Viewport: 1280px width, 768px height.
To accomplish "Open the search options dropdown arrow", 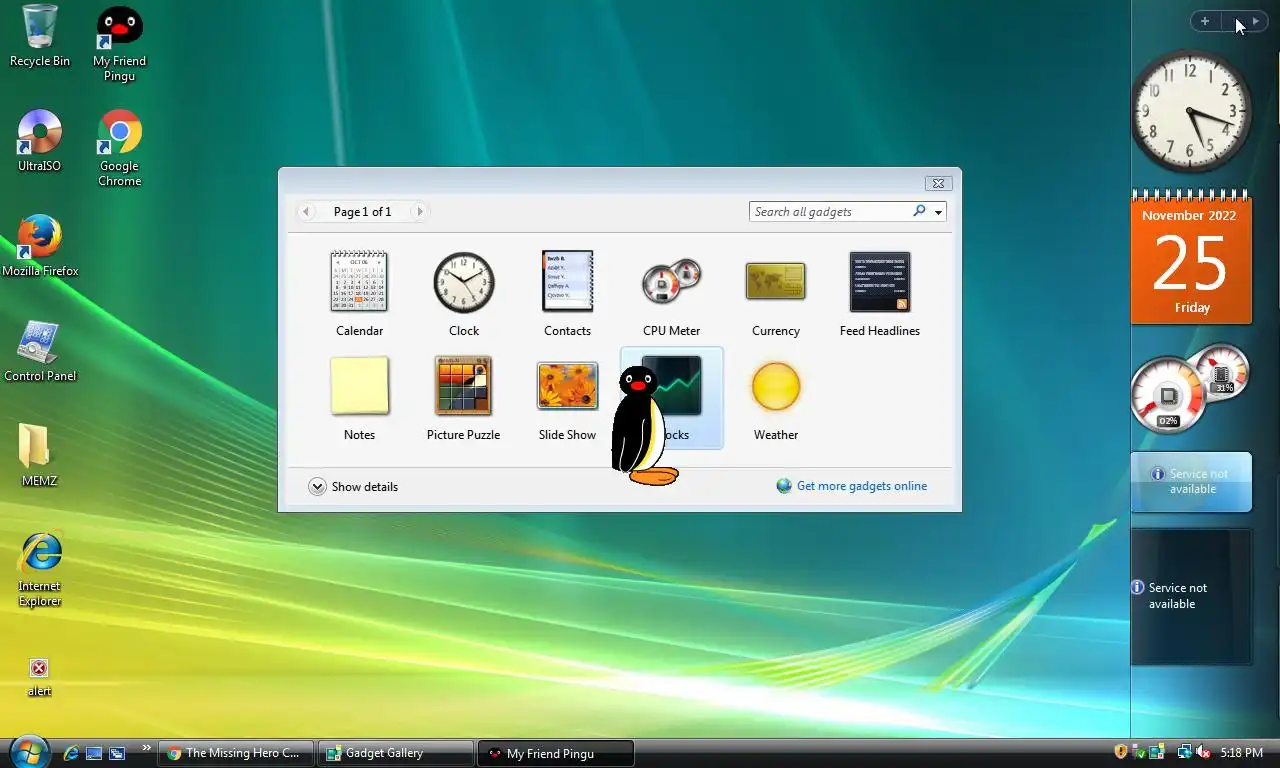I will 938,212.
